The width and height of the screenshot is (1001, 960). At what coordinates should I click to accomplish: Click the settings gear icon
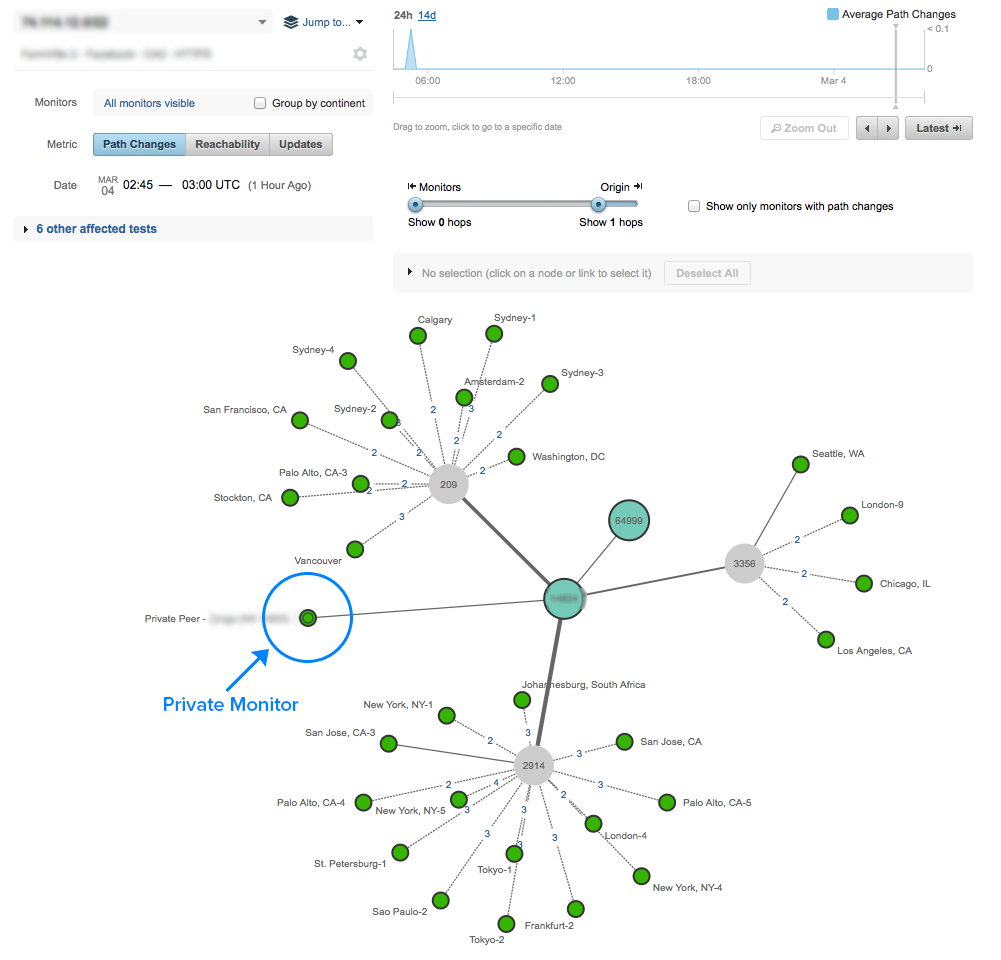[x=360, y=54]
